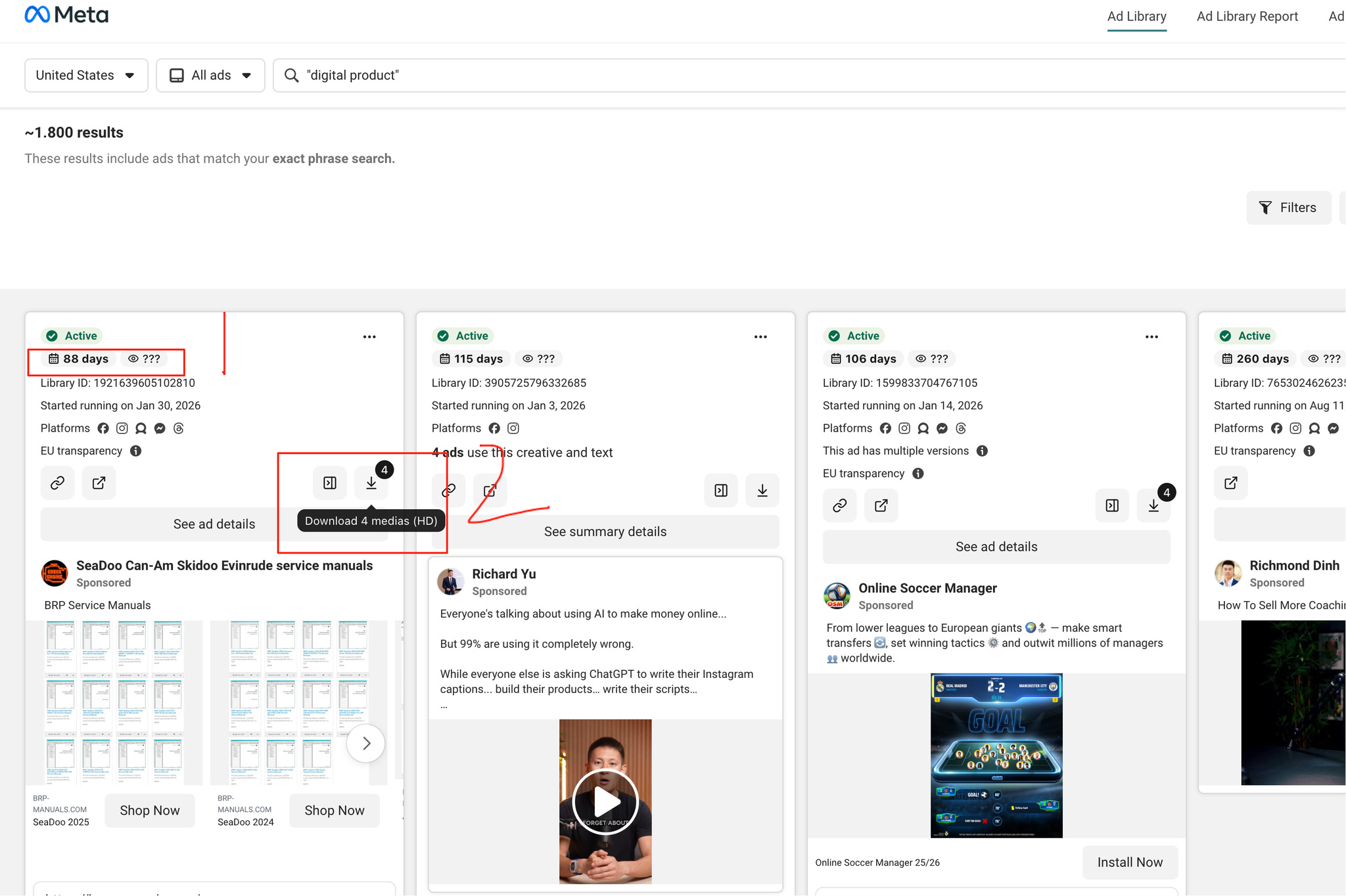Expand the All ads category dropdown

tap(210, 76)
